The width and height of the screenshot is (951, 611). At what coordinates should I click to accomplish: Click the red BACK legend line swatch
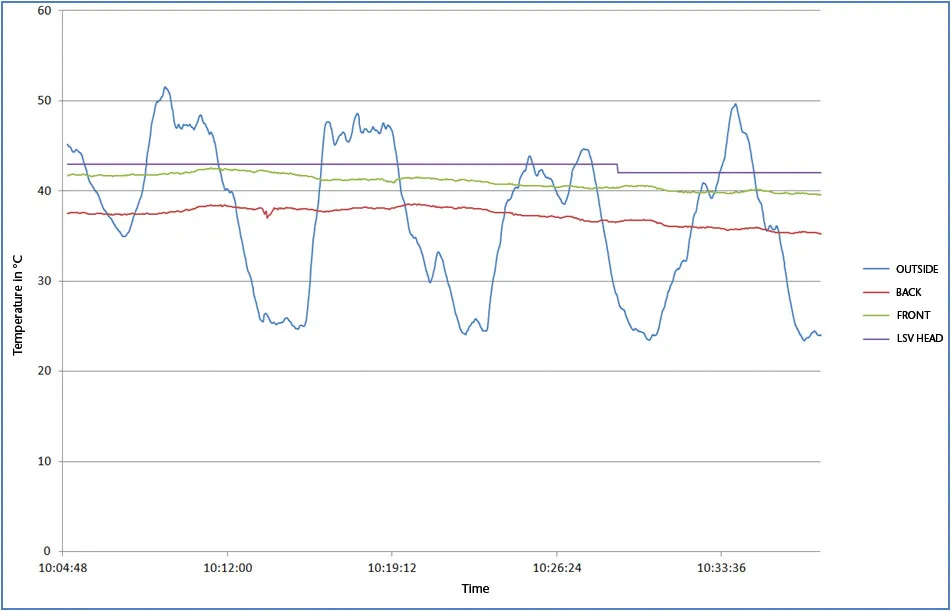(x=872, y=292)
